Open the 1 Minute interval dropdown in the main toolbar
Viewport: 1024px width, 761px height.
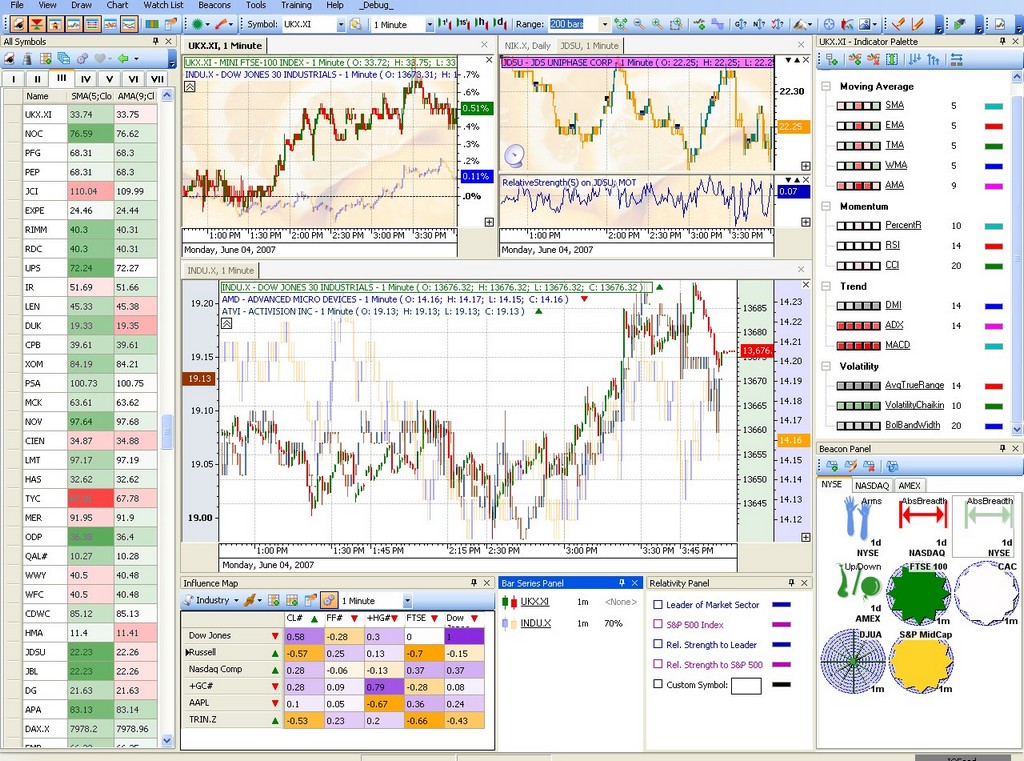pyautogui.click(x=429, y=25)
